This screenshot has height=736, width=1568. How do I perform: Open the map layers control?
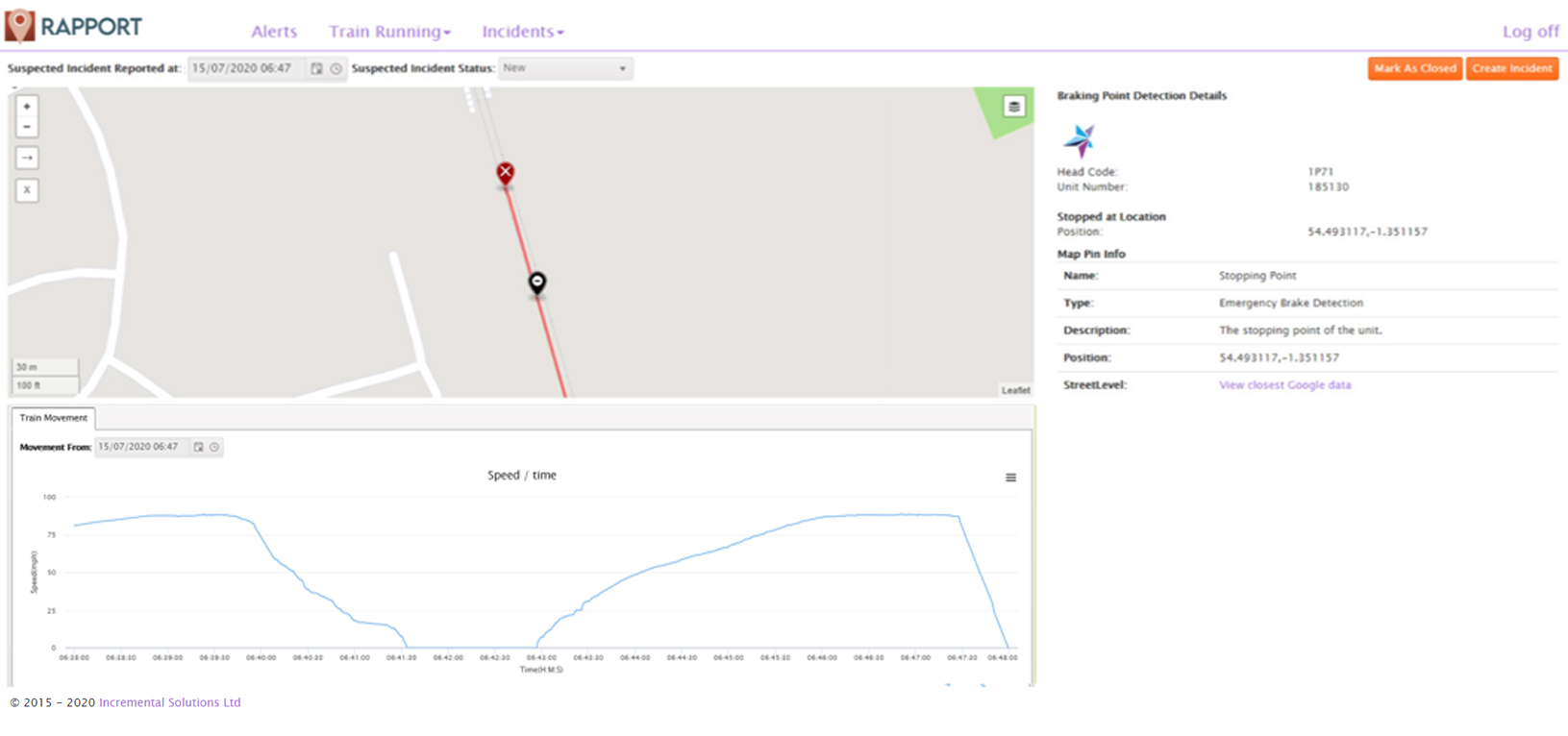coord(1013,107)
